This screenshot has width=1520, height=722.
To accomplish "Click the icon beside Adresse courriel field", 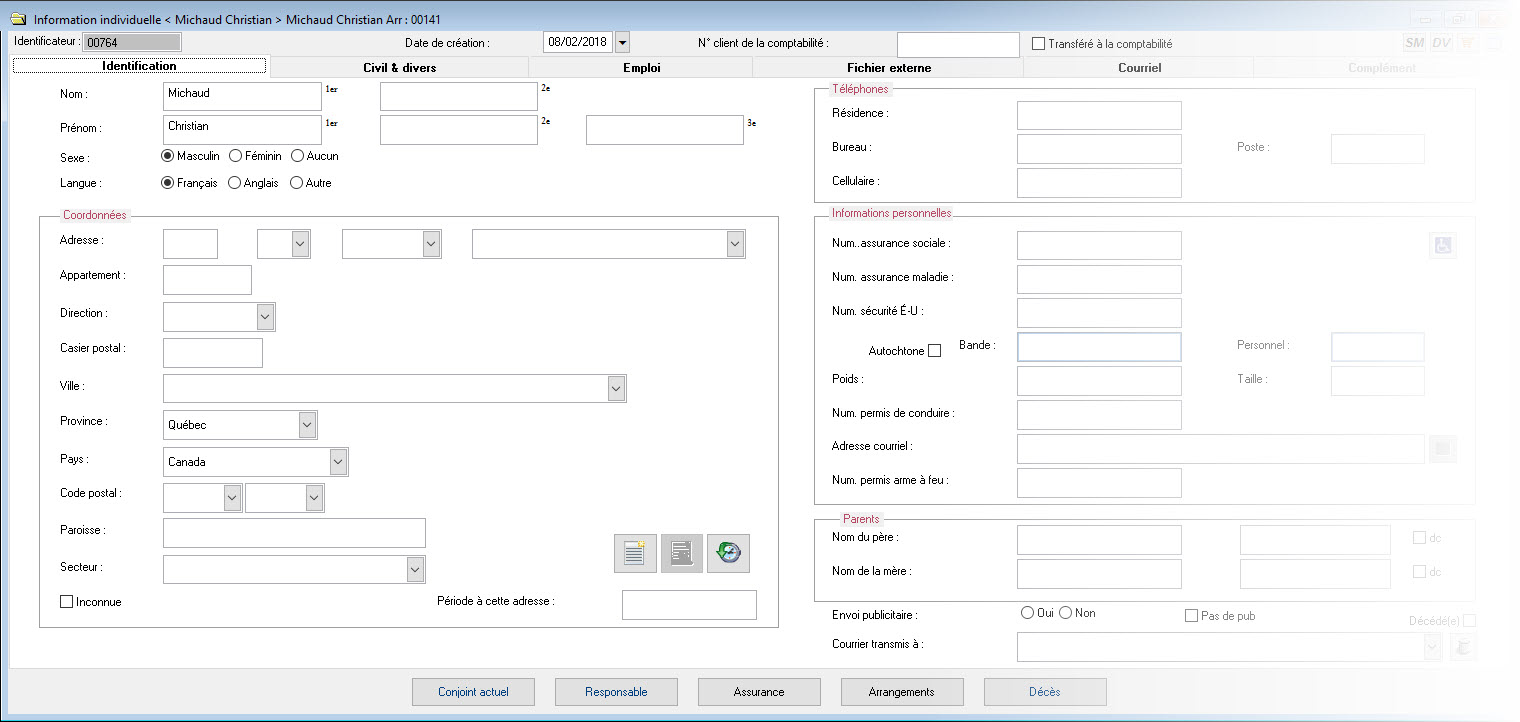I will 1442,449.
